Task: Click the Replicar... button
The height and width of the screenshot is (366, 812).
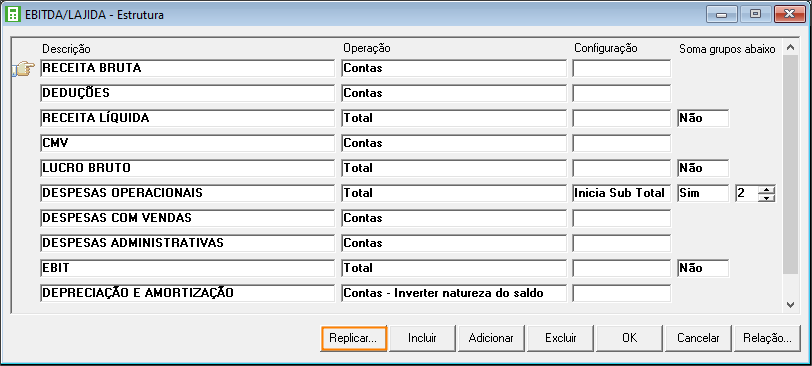Action: pos(354,339)
